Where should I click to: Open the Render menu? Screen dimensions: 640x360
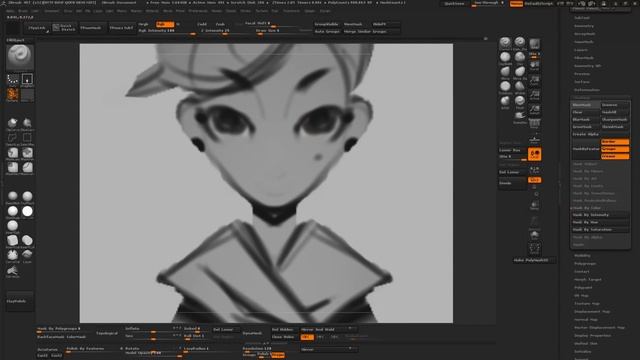[x=216, y=11]
